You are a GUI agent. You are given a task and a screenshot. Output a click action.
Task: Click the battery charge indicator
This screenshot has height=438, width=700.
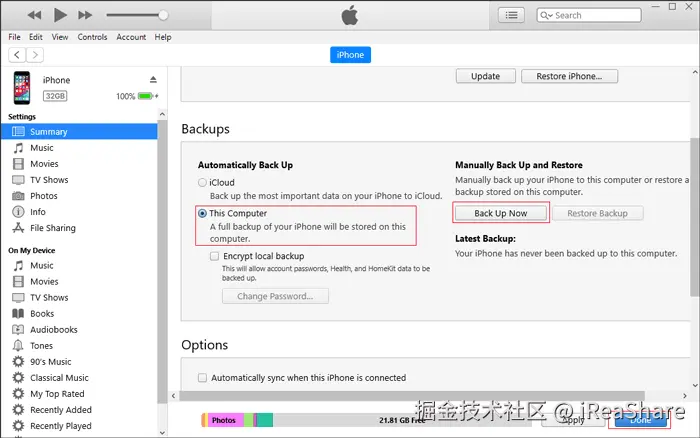[146, 96]
